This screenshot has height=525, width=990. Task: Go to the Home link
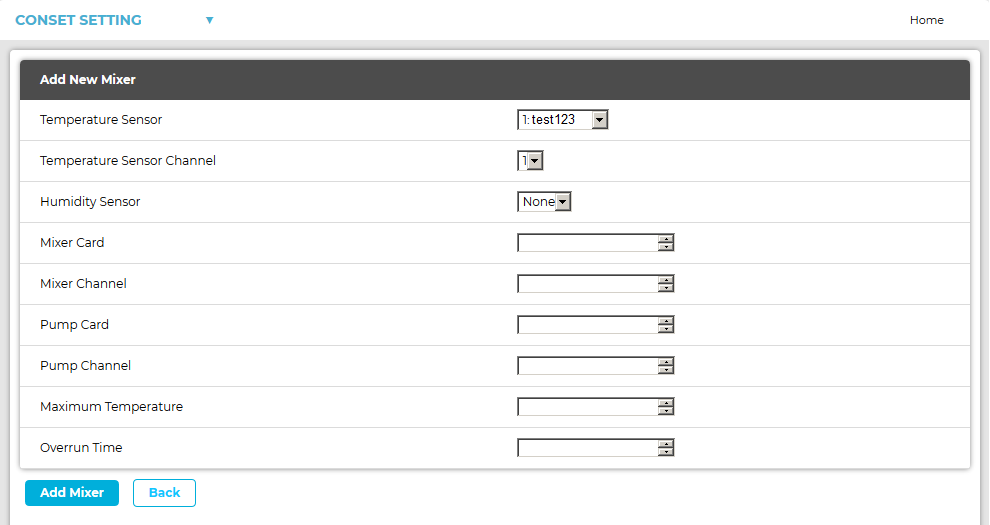[926, 20]
